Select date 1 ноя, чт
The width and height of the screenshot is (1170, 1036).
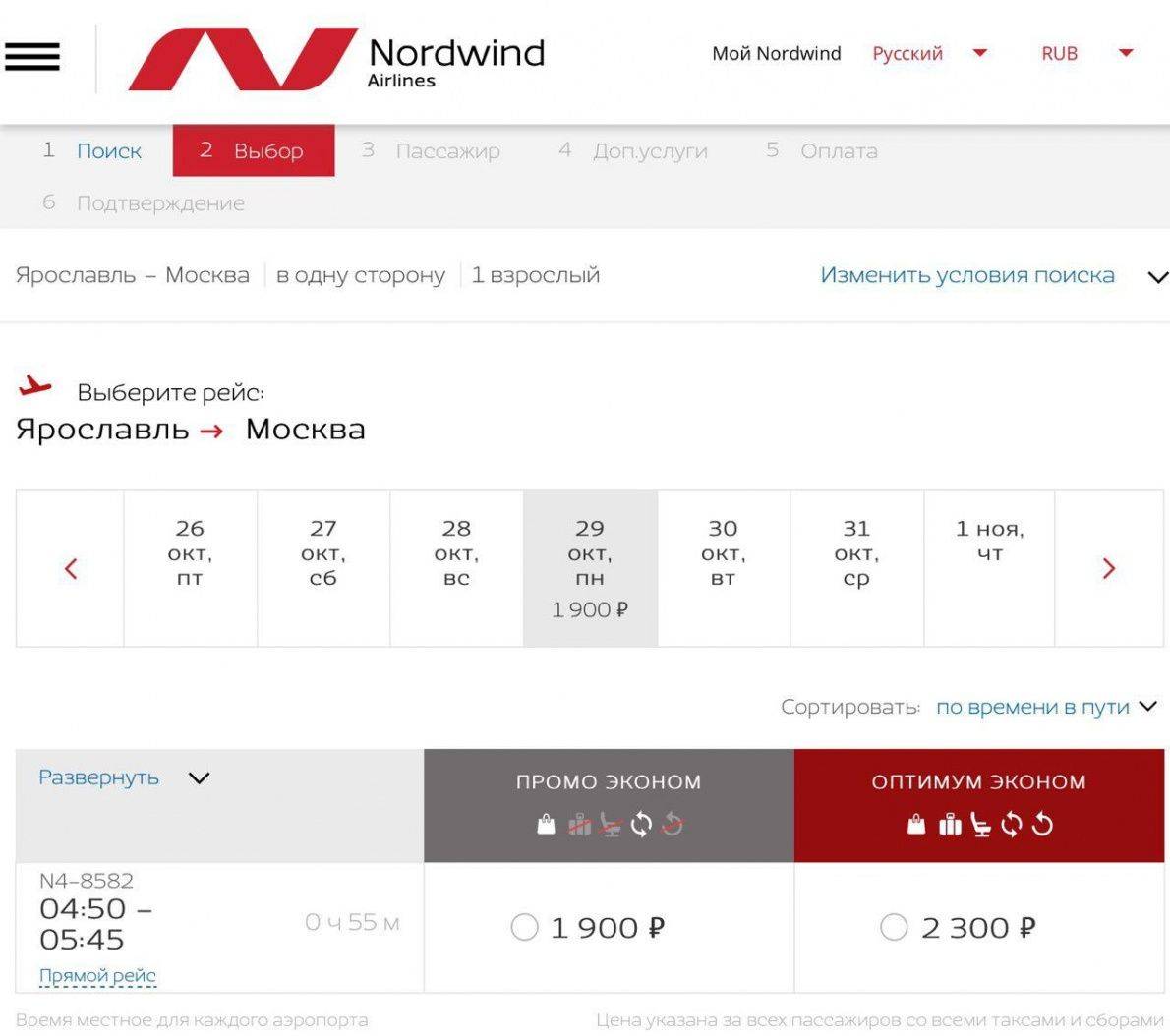(989, 568)
